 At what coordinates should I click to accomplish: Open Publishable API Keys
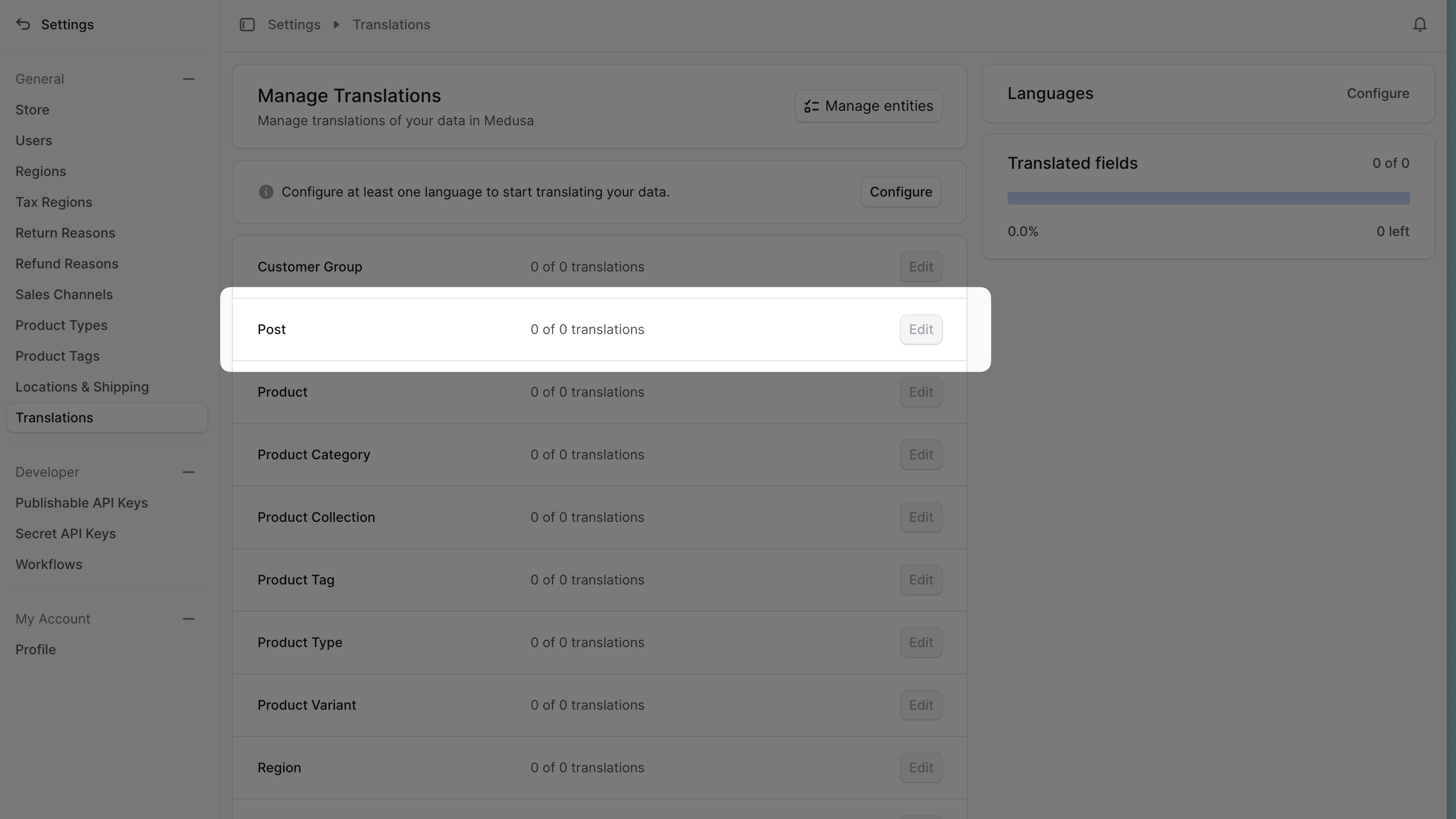pos(82,502)
